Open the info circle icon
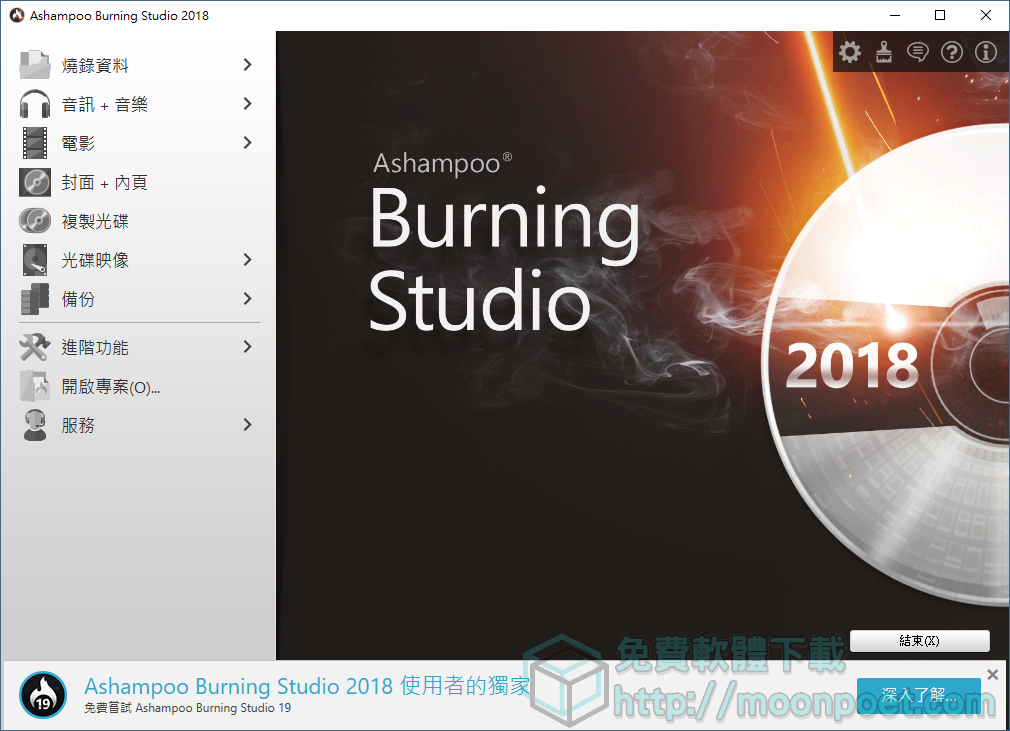Screen dimensions: 1010x731 point(985,51)
